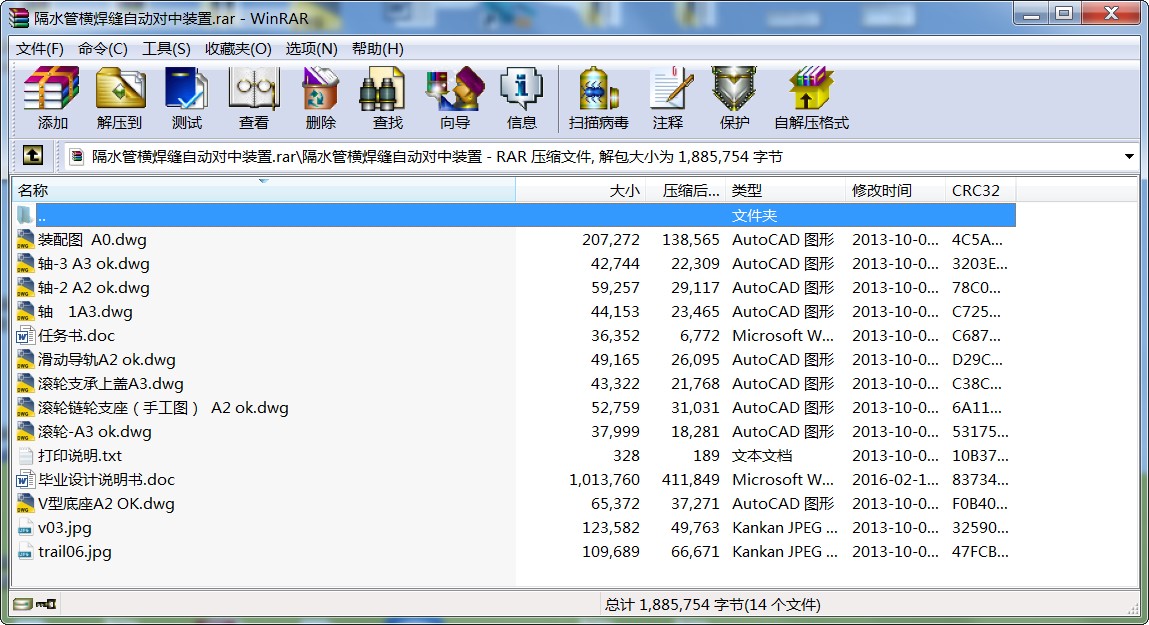Select file 滚轮-A3 ok.dwg
1149x625 pixels.
point(95,432)
